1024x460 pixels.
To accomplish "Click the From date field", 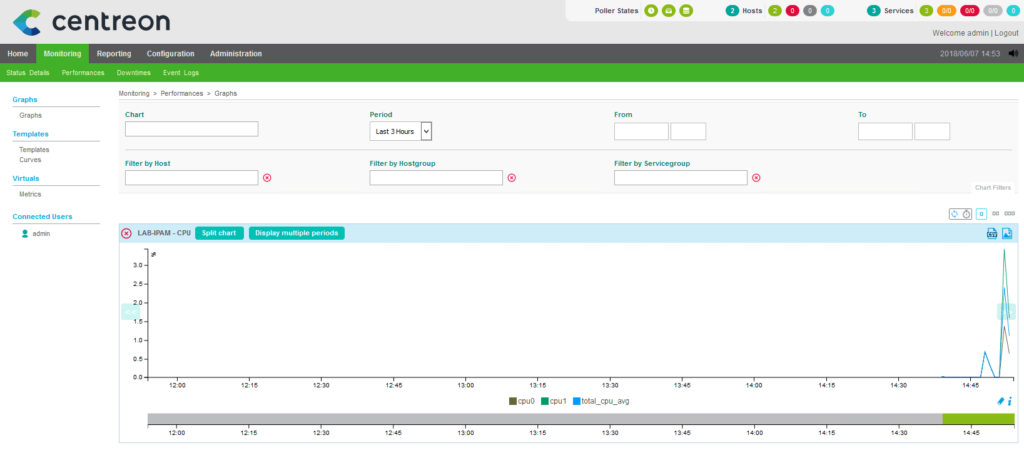I will tap(641, 131).
